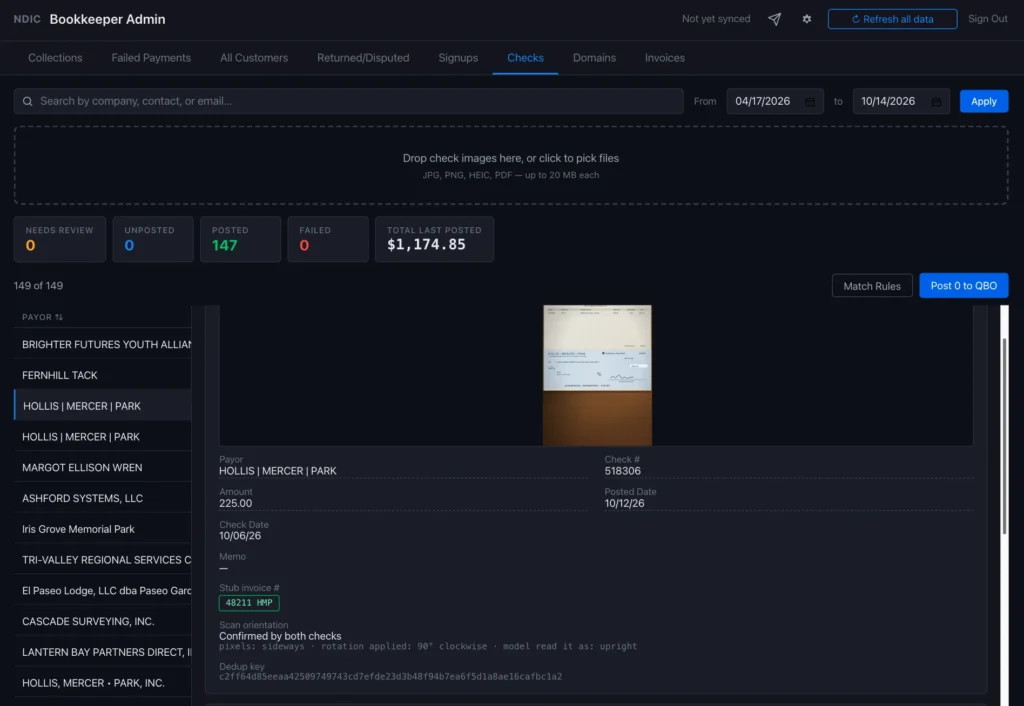1024x706 pixels.
Task: Select LANTERN BAY PARTNERS DIRECT row
Action: point(103,651)
